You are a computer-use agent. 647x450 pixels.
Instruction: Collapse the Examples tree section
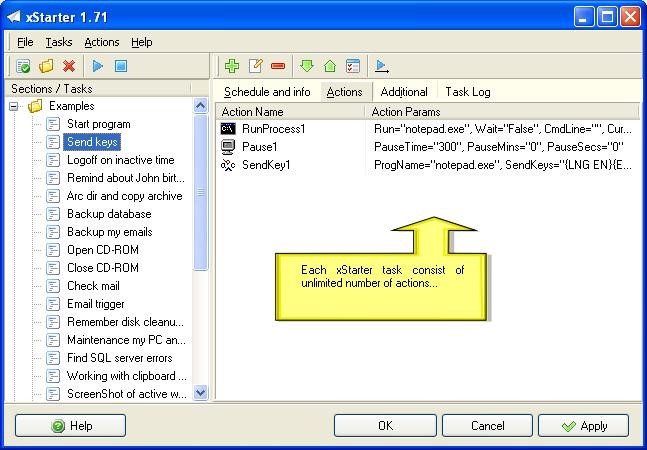click(15, 106)
